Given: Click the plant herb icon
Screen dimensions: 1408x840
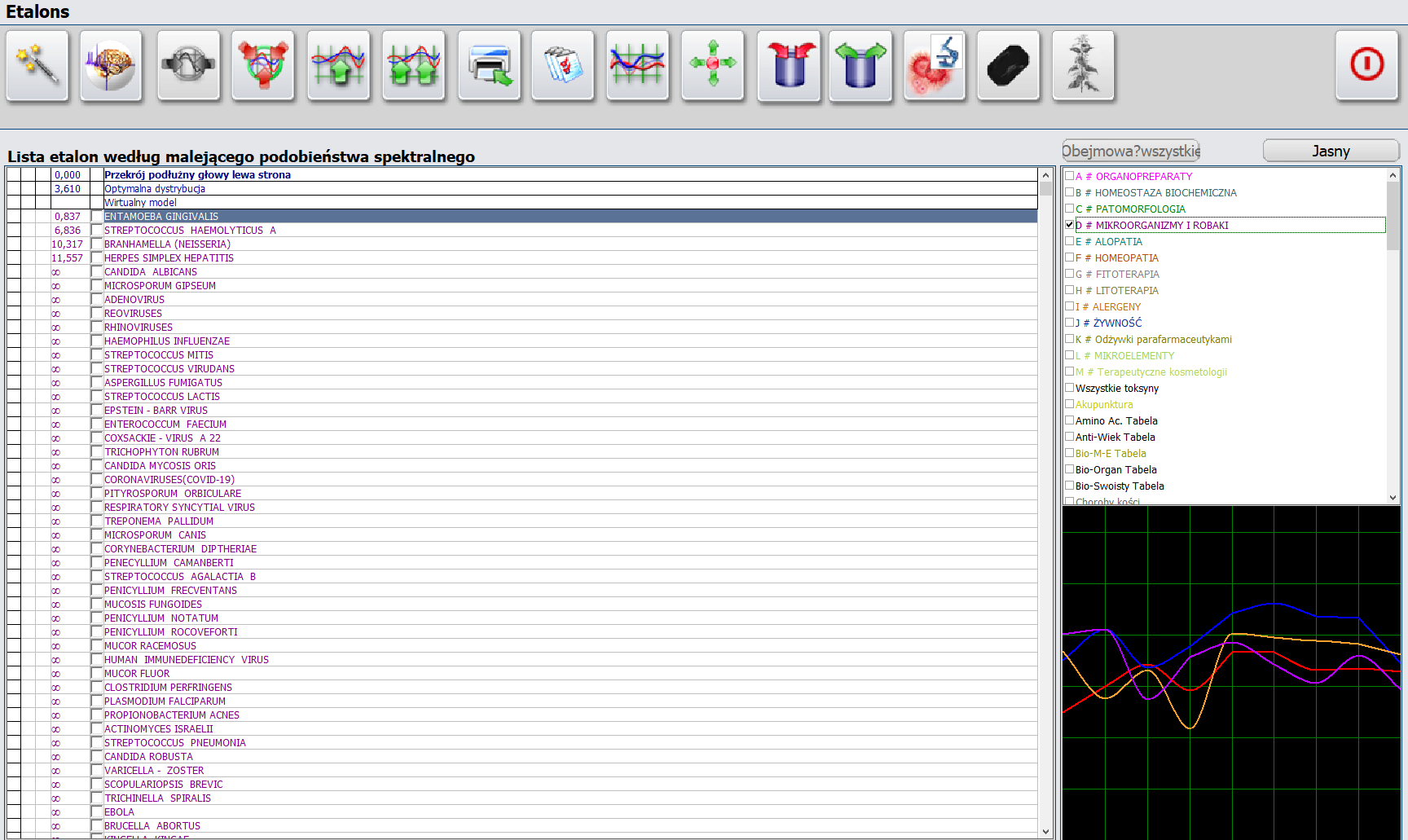Looking at the screenshot, I should tap(1083, 66).
